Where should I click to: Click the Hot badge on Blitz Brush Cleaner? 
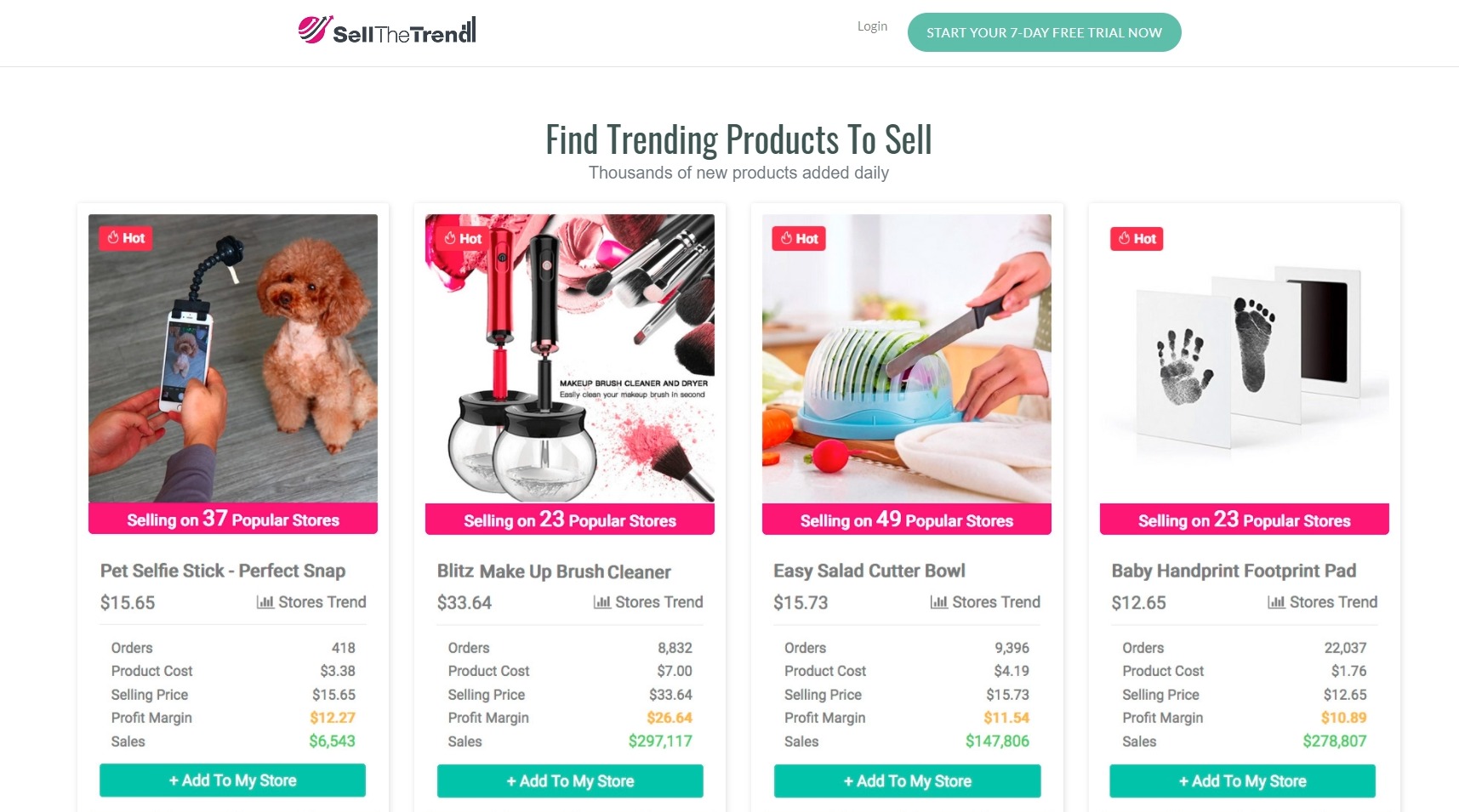tap(463, 239)
